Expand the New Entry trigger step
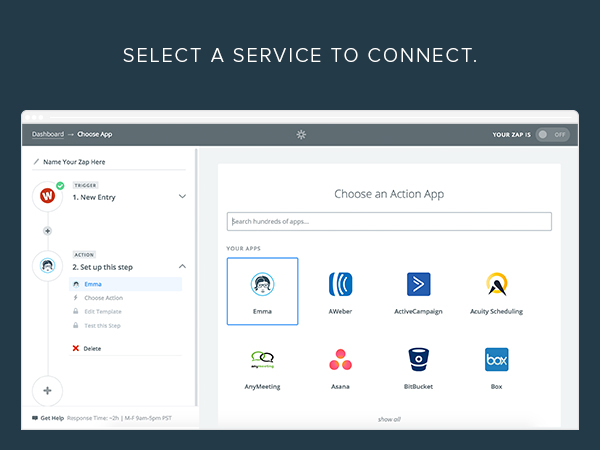Image resolution: width=600 pixels, height=450 pixels. pos(183,196)
